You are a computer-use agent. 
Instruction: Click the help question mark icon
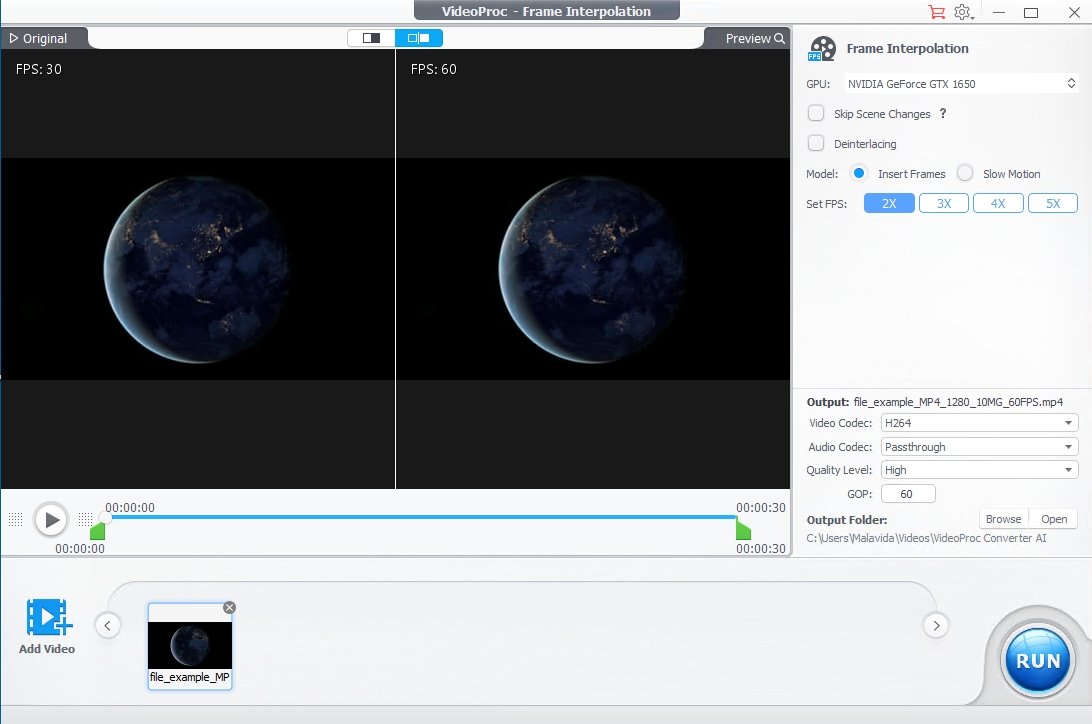[942, 114]
